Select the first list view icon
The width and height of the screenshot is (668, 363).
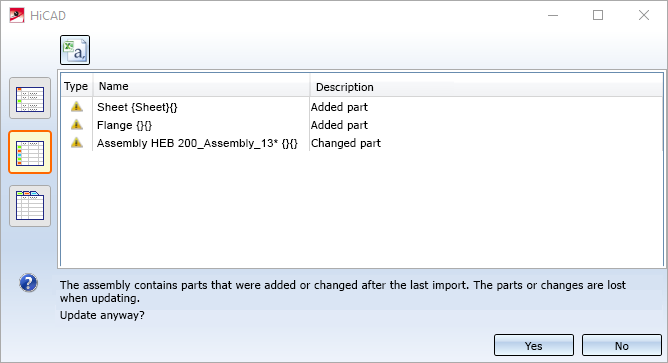(x=30, y=98)
